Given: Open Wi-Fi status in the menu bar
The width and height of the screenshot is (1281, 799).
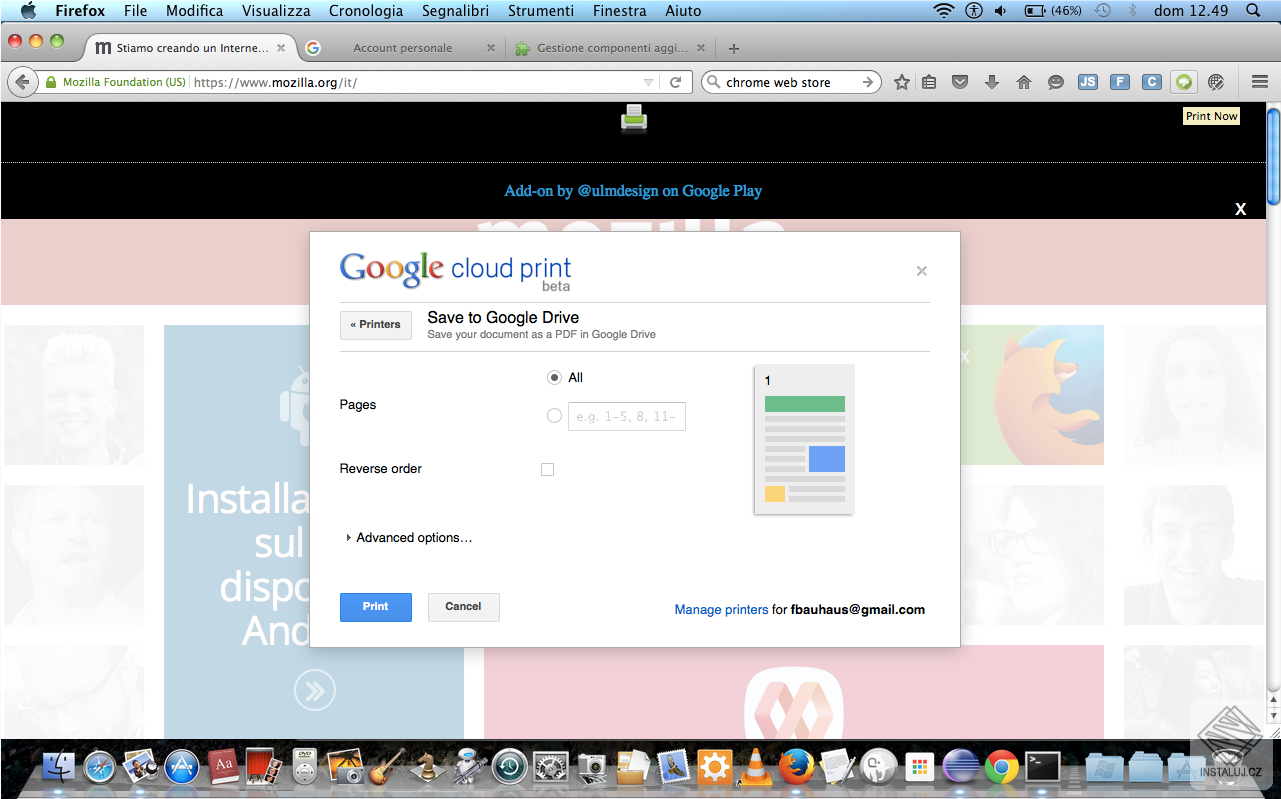Looking at the screenshot, I should pyautogui.click(x=944, y=11).
